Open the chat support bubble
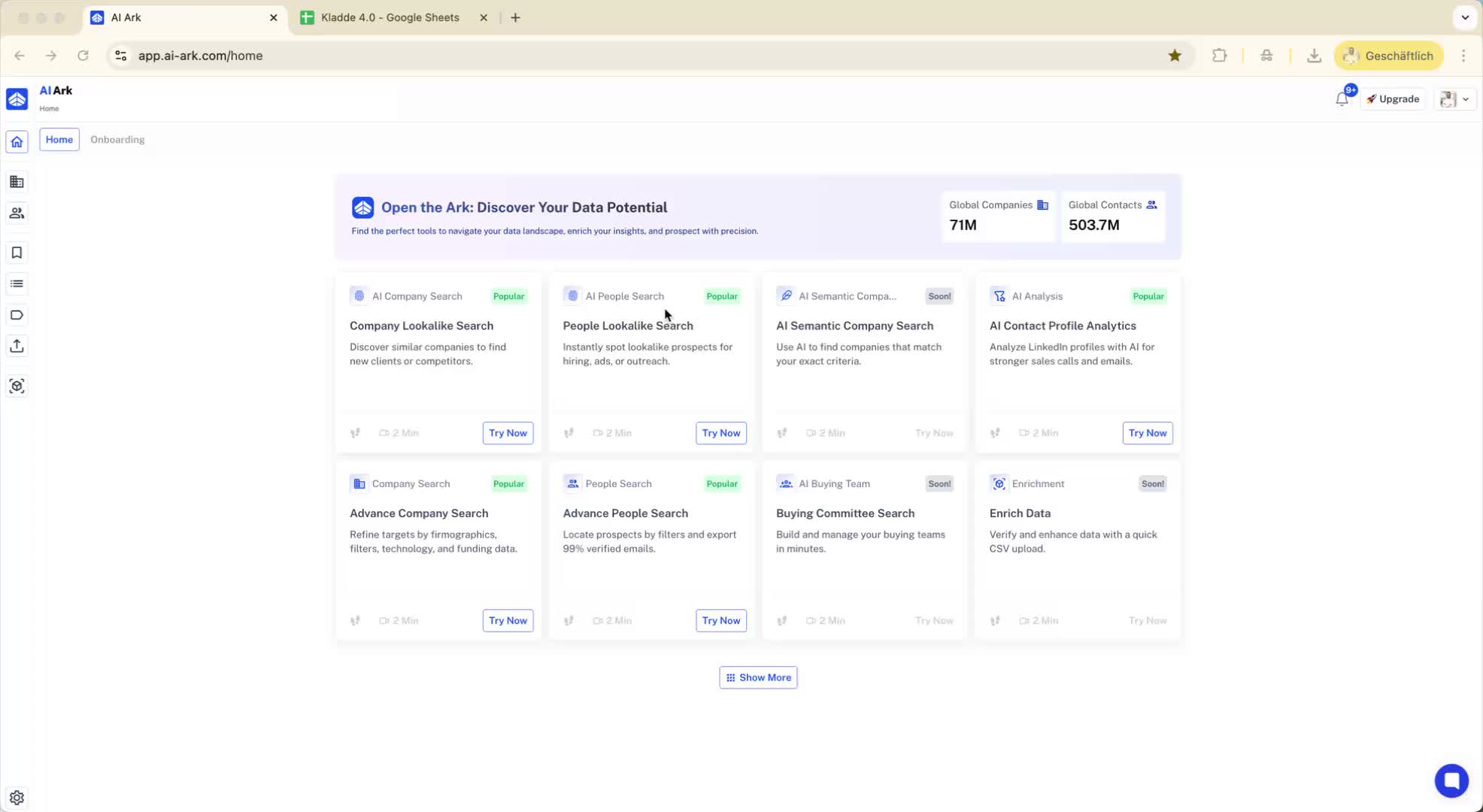The width and height of the screenshot is (1483, 812). pos(1451,780)
